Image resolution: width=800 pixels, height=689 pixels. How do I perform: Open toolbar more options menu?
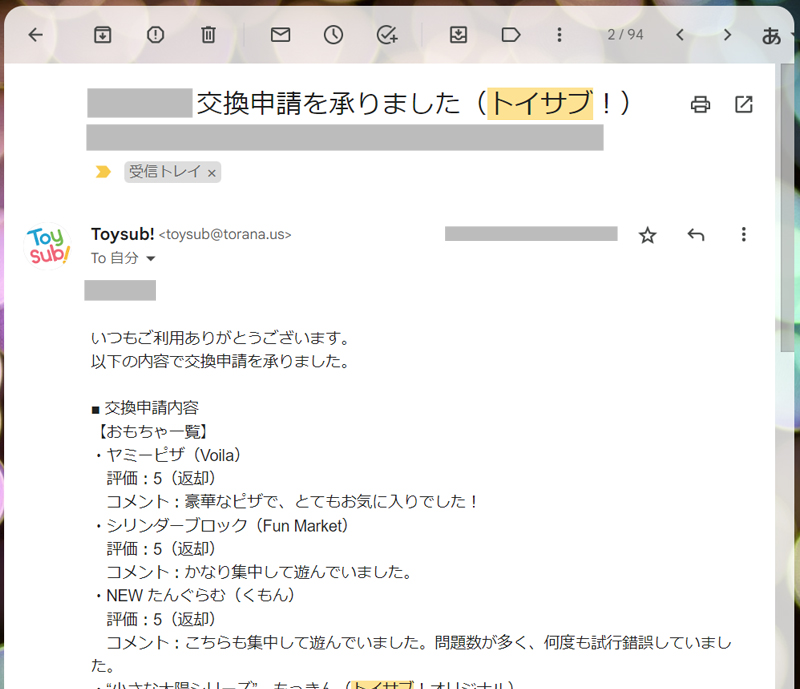click(x=559, y=35)
